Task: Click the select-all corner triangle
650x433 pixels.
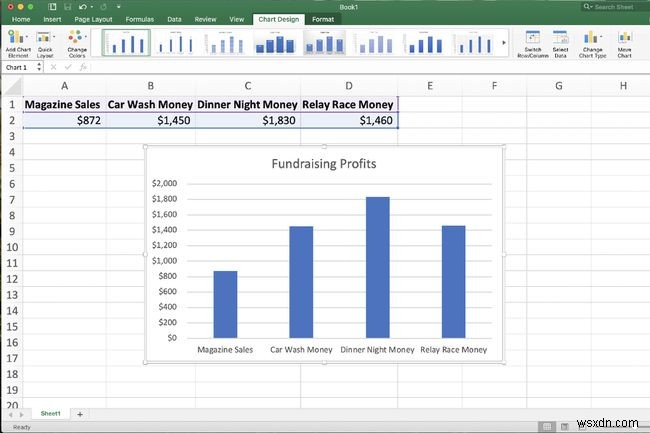Action: coord(12,86)
